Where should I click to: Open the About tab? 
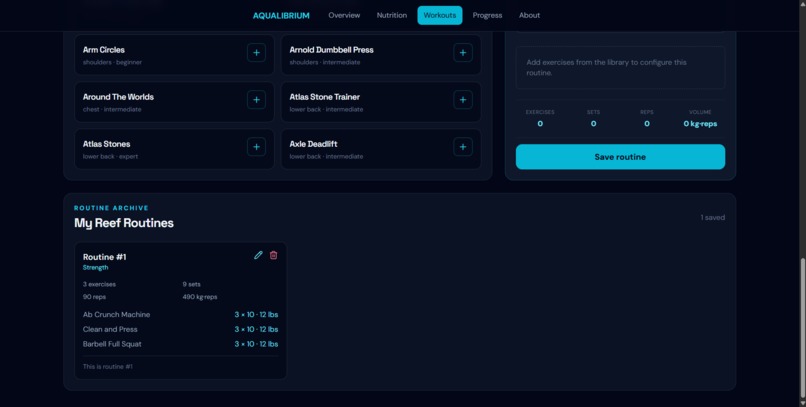pos(529,15)
